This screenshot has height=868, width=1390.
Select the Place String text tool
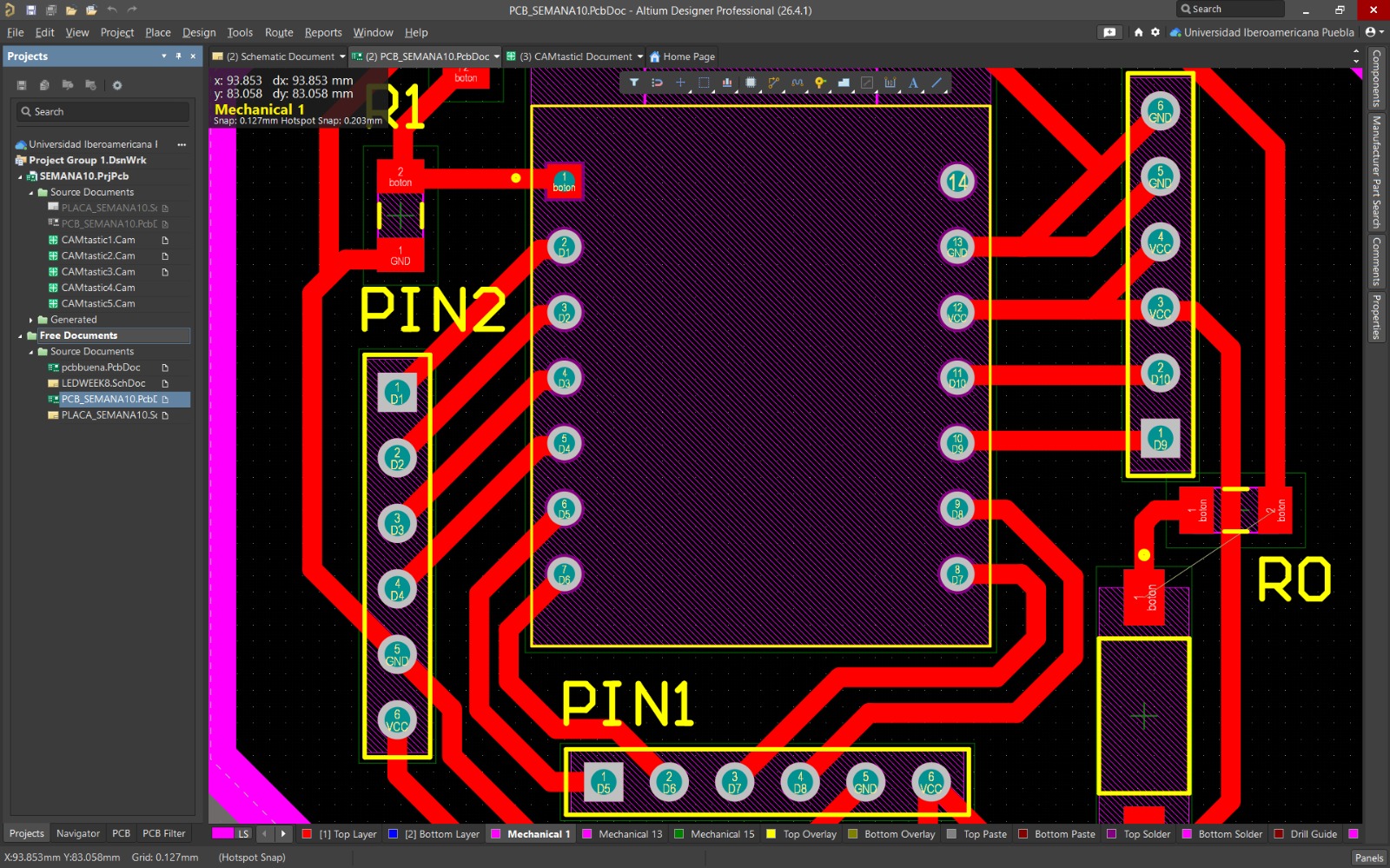pos(913,83)
